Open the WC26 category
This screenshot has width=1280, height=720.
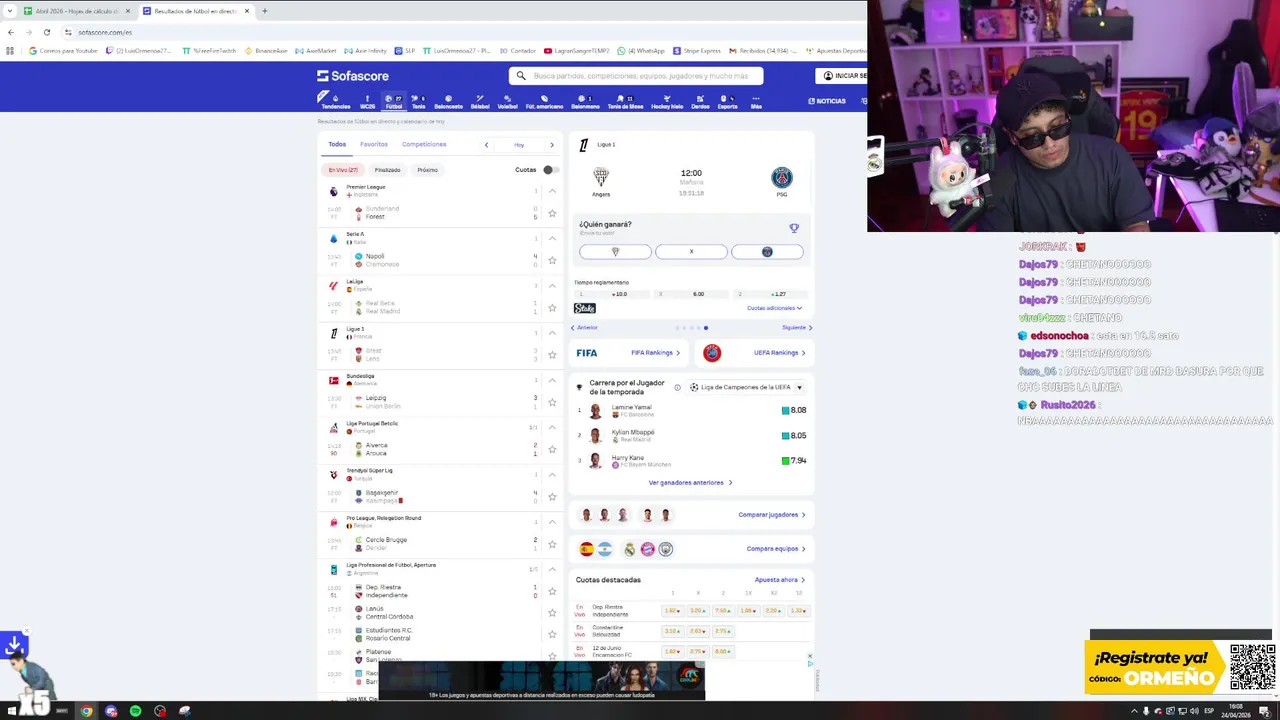pos(367,101)
